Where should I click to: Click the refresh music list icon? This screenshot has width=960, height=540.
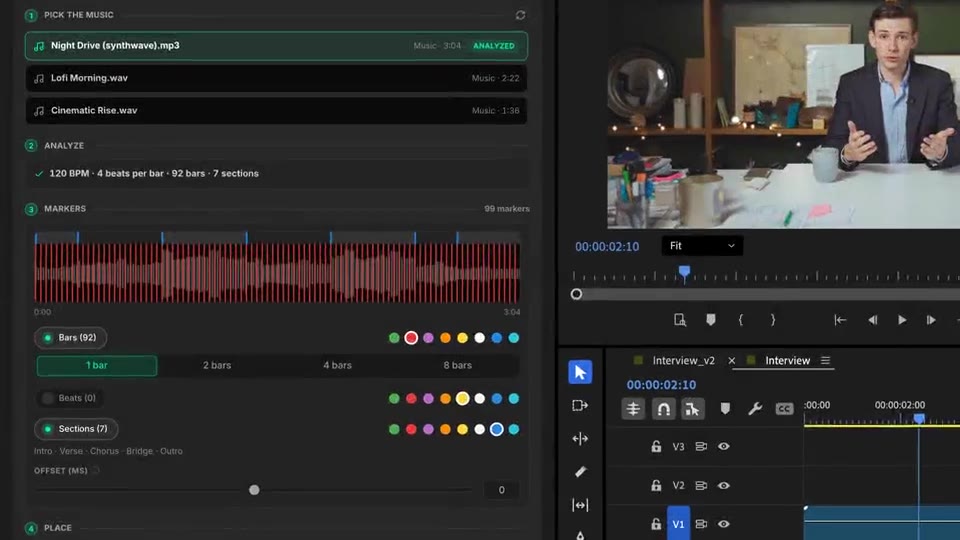pyautogui.click(x=520, y=15)
